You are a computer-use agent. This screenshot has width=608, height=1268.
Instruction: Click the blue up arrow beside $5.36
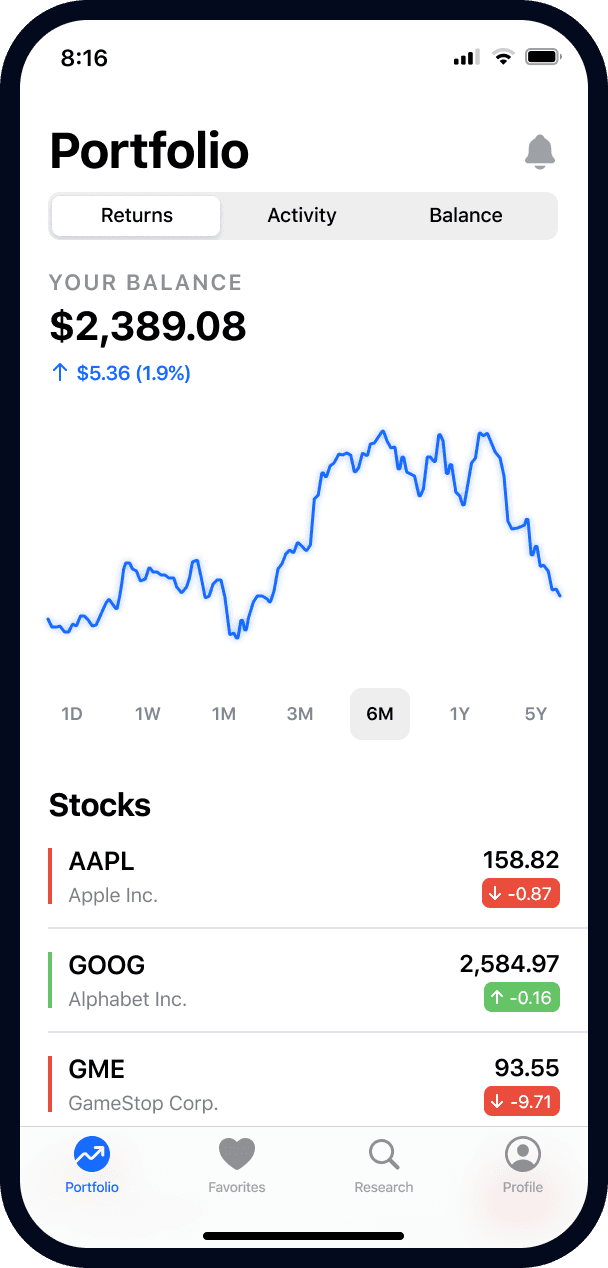(x=59, y=372)
